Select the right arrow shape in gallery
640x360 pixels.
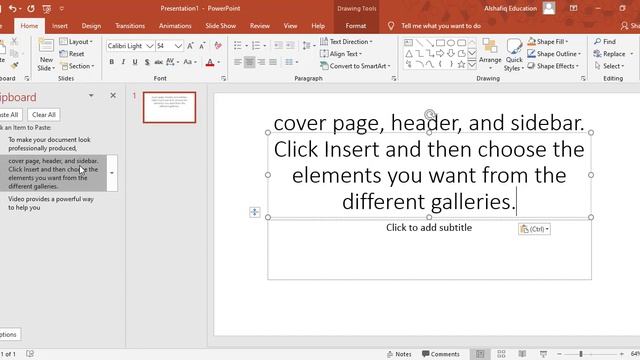(x=440, y=53)
